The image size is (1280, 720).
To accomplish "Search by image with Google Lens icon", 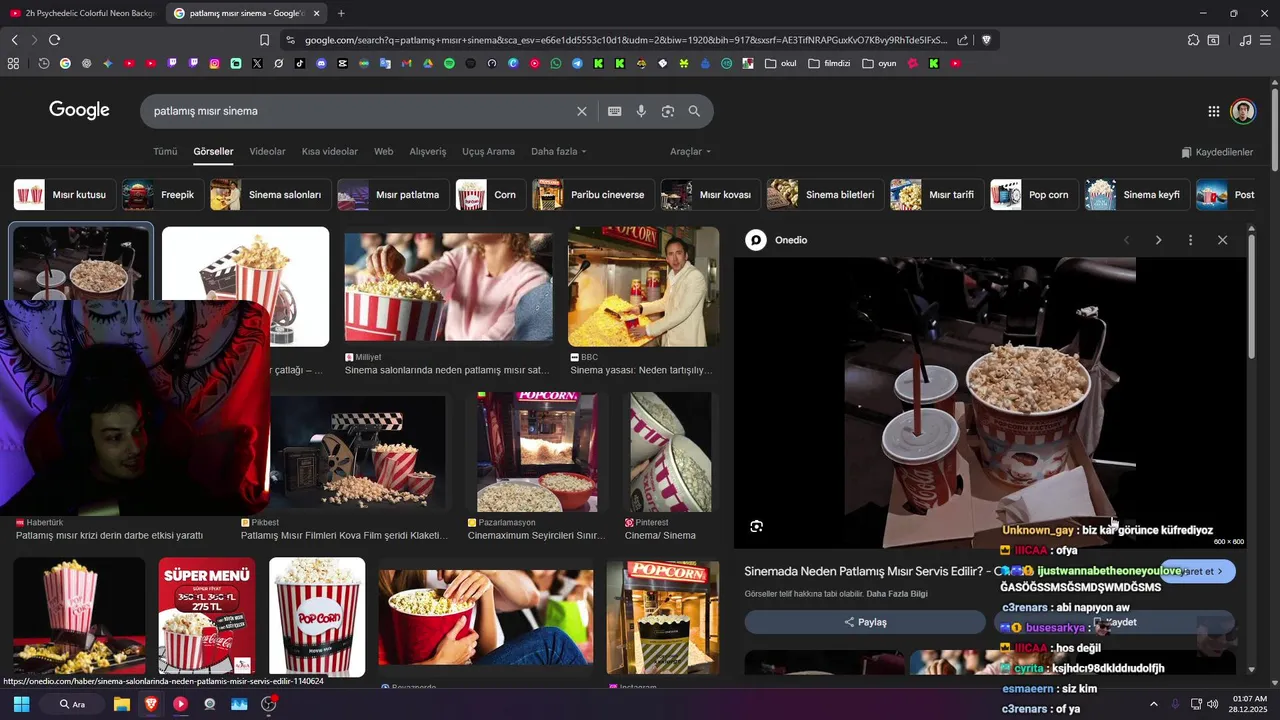I will (668, 111).
